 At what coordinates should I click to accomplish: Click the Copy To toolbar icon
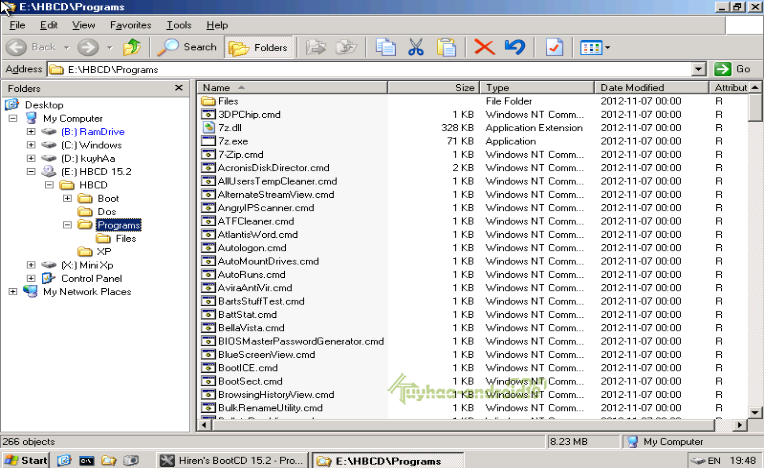coord(346,47)
